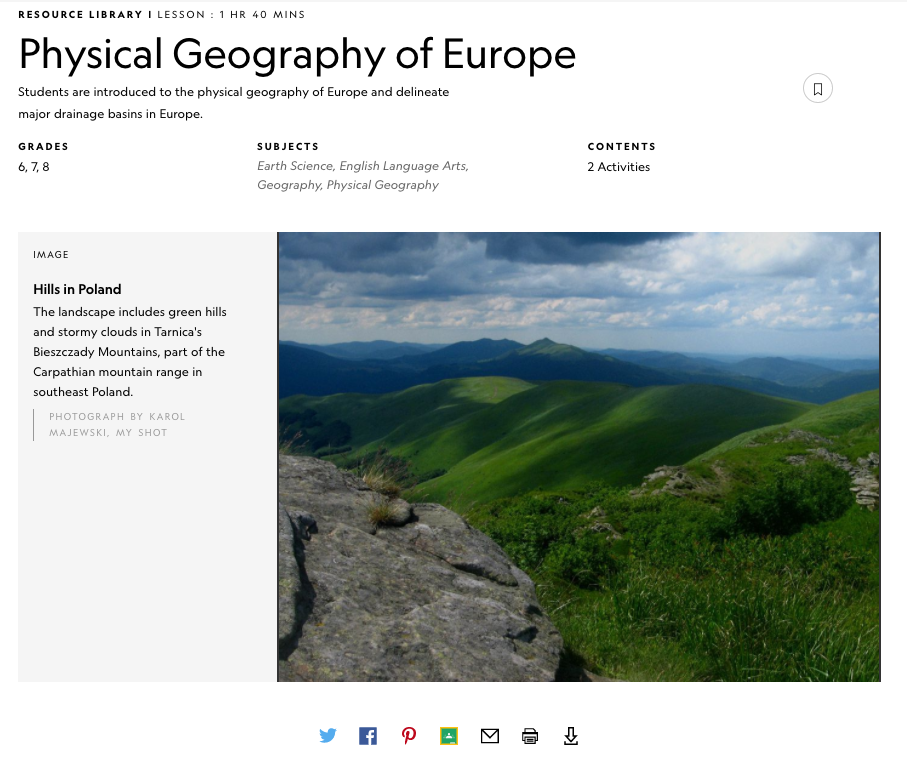This screenshot has height=762, width=907.
Task: Print the lesson page
Action: [530, 736]
